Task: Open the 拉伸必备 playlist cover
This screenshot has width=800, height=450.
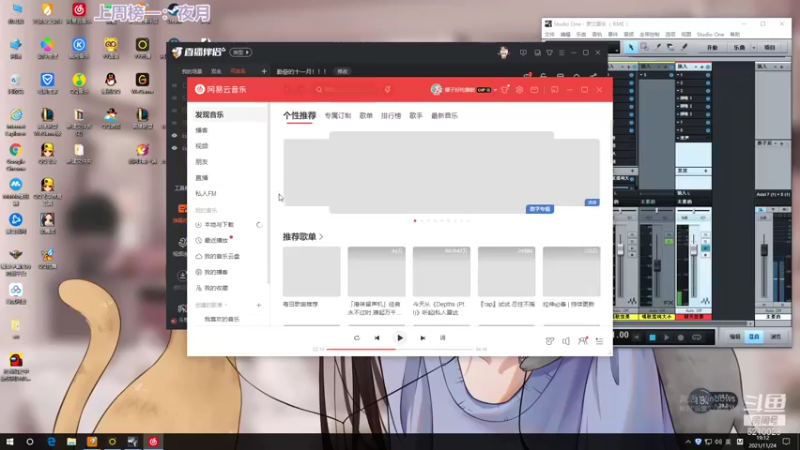Action: click(x=571, y=271)
